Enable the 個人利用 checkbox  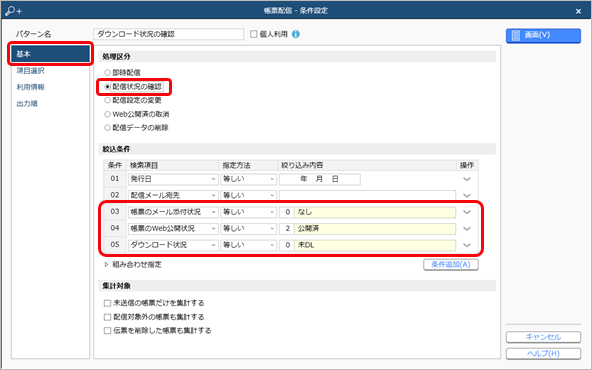coord(254,34)
